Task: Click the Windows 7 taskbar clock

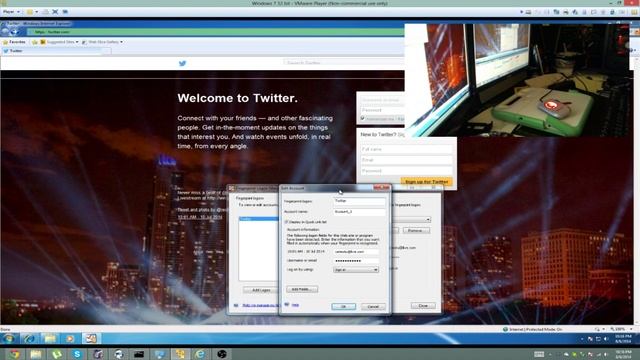Action: click(x=623, y=339)
